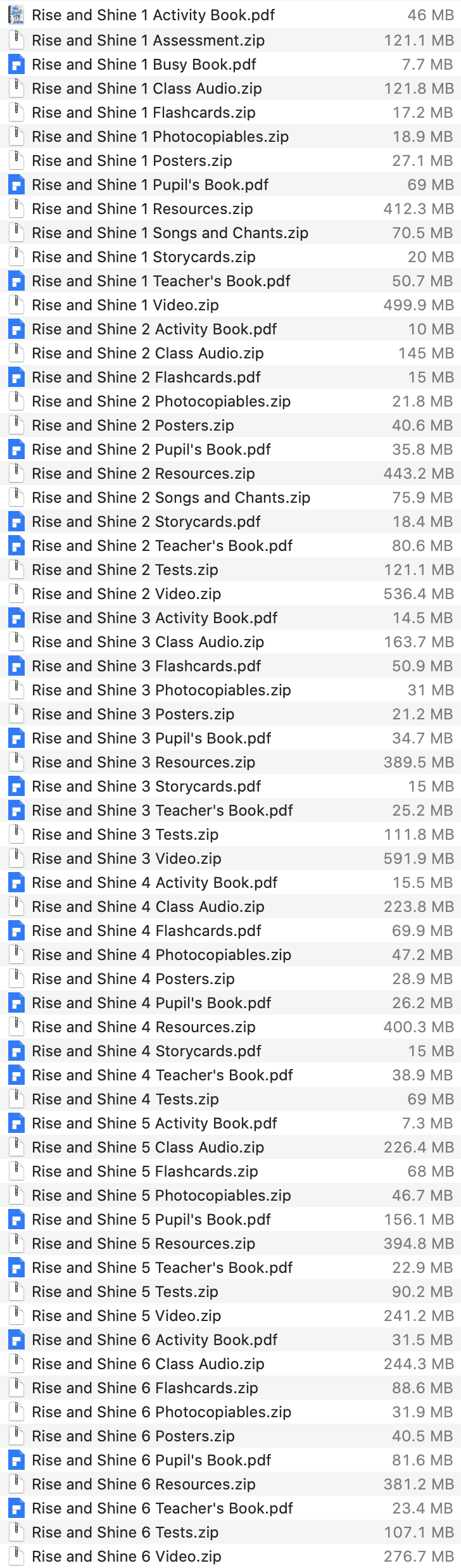Screen dimensions: 461x1568
Task: Select file name Rise and Shine 5 Resources.zip
Action: point(143,1244)
